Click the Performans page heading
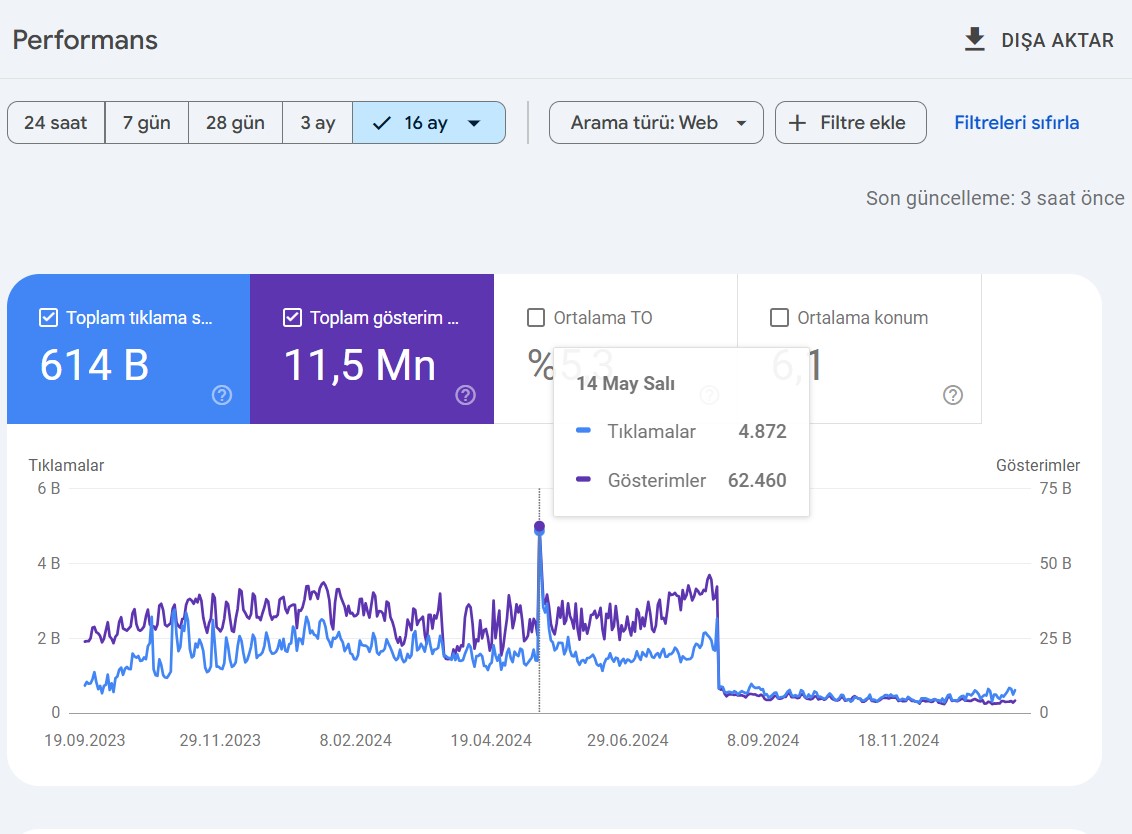The image size is (1132, 834). pos(85,40)
